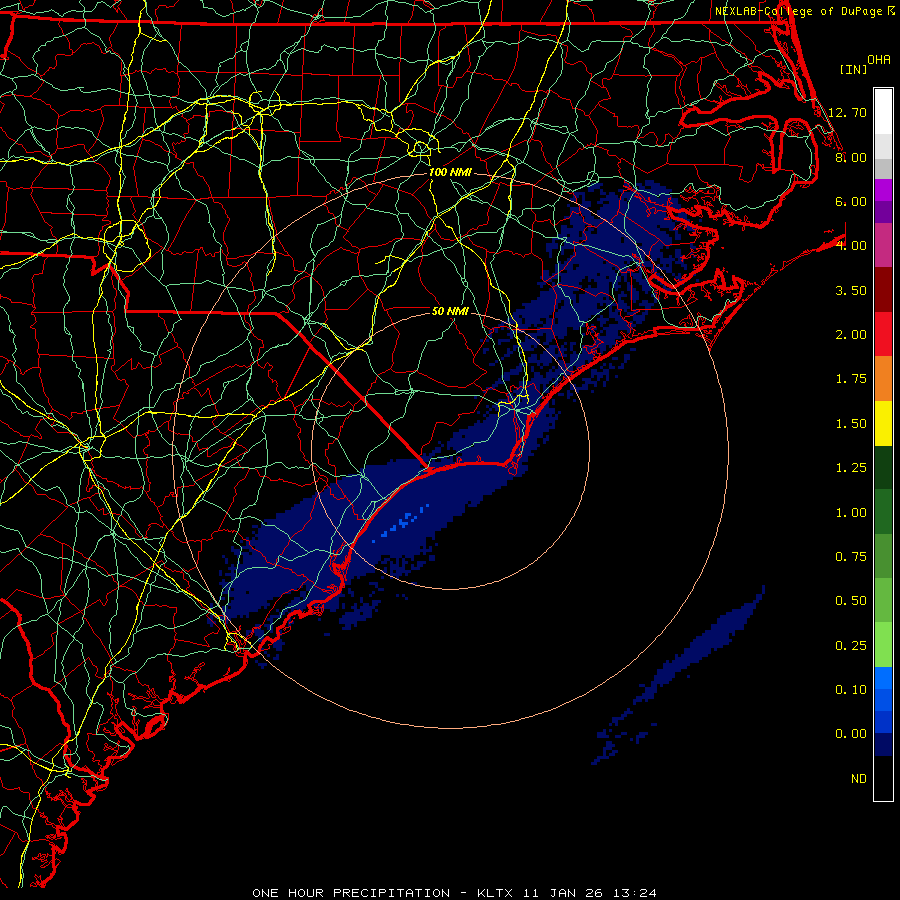The height and width of the screenshot is (900, 900).
Task: Click the OHA product label
Action: click(x=879, y=60)
